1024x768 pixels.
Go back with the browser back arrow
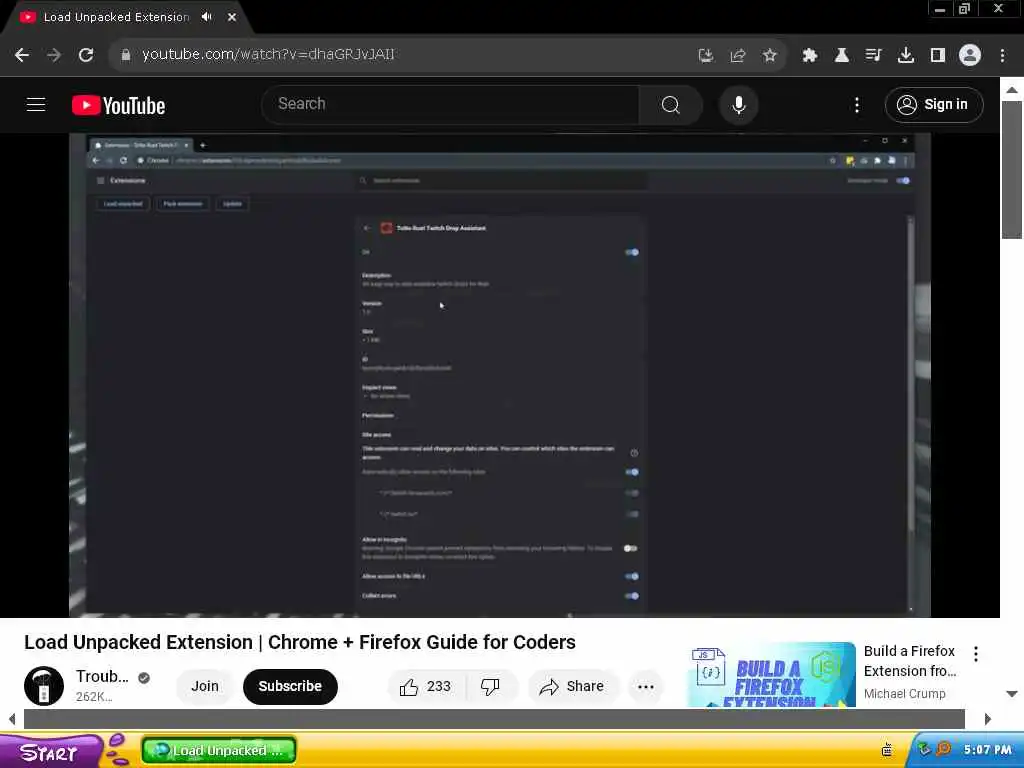point(22,55)
